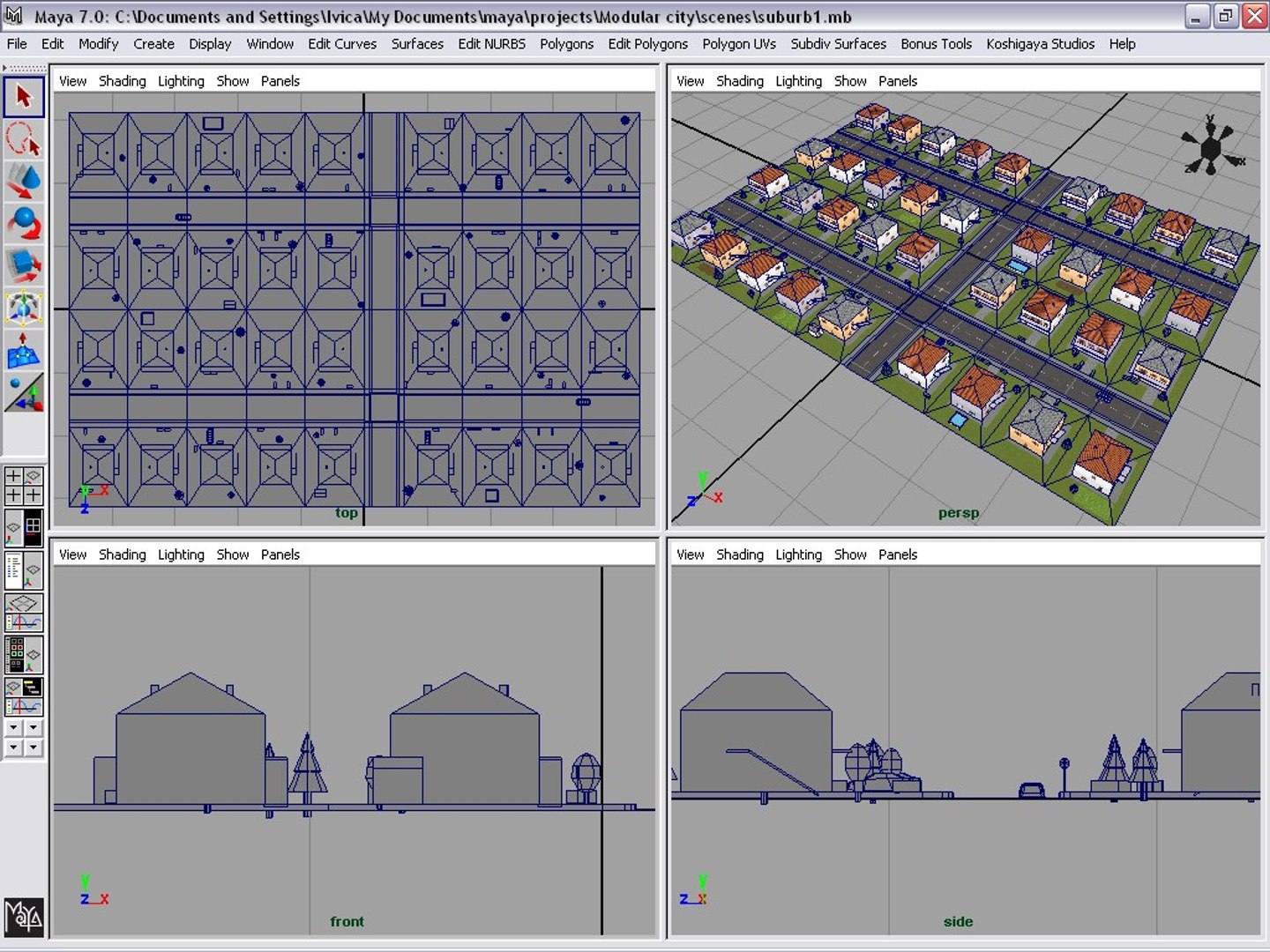Choose the Move tool
1270x952 pixels.
[x=24, y=182]
